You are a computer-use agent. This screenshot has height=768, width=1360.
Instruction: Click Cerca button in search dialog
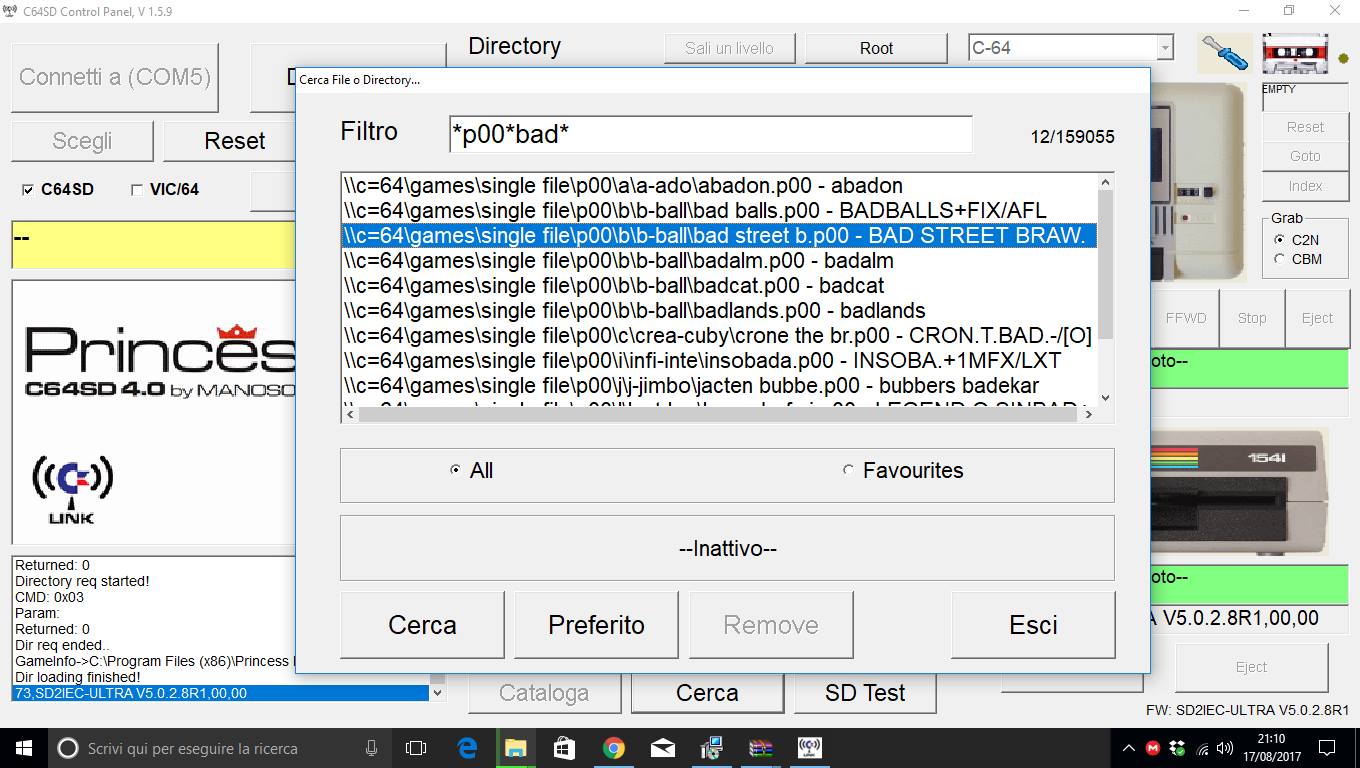[422, 625]
